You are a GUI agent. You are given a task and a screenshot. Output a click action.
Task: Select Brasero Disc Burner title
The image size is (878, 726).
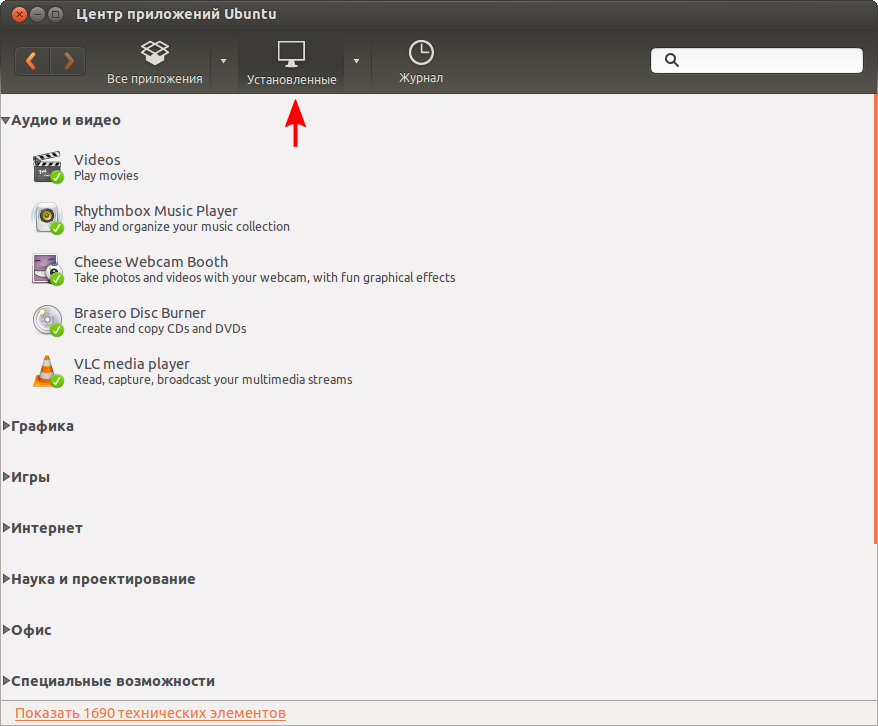pos(139,313)
